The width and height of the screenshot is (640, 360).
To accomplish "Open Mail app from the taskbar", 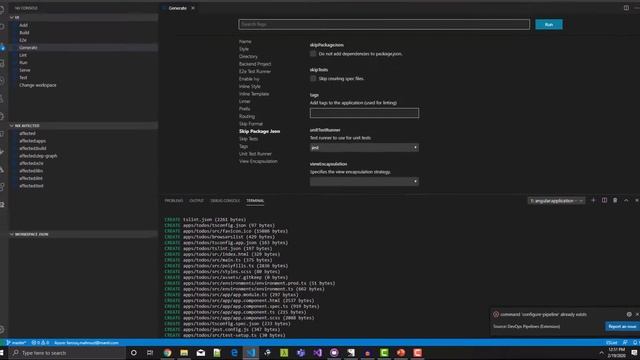I will pos(201,353).
